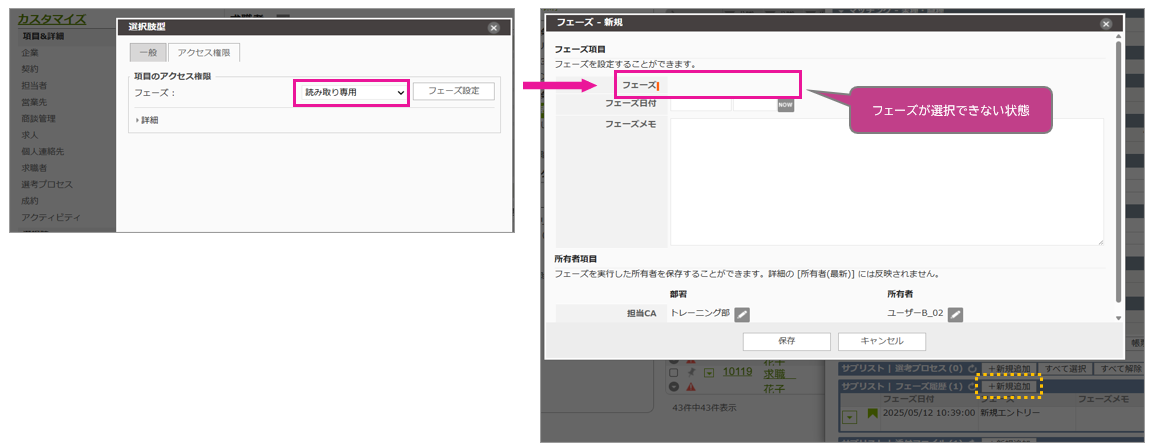Image resolution: width=1150 pixels, height=448 pixels.
Task: Click 新規追加 in the 選考プロセス sublist
Action: pyautogui.click(x=1009, y=367)
